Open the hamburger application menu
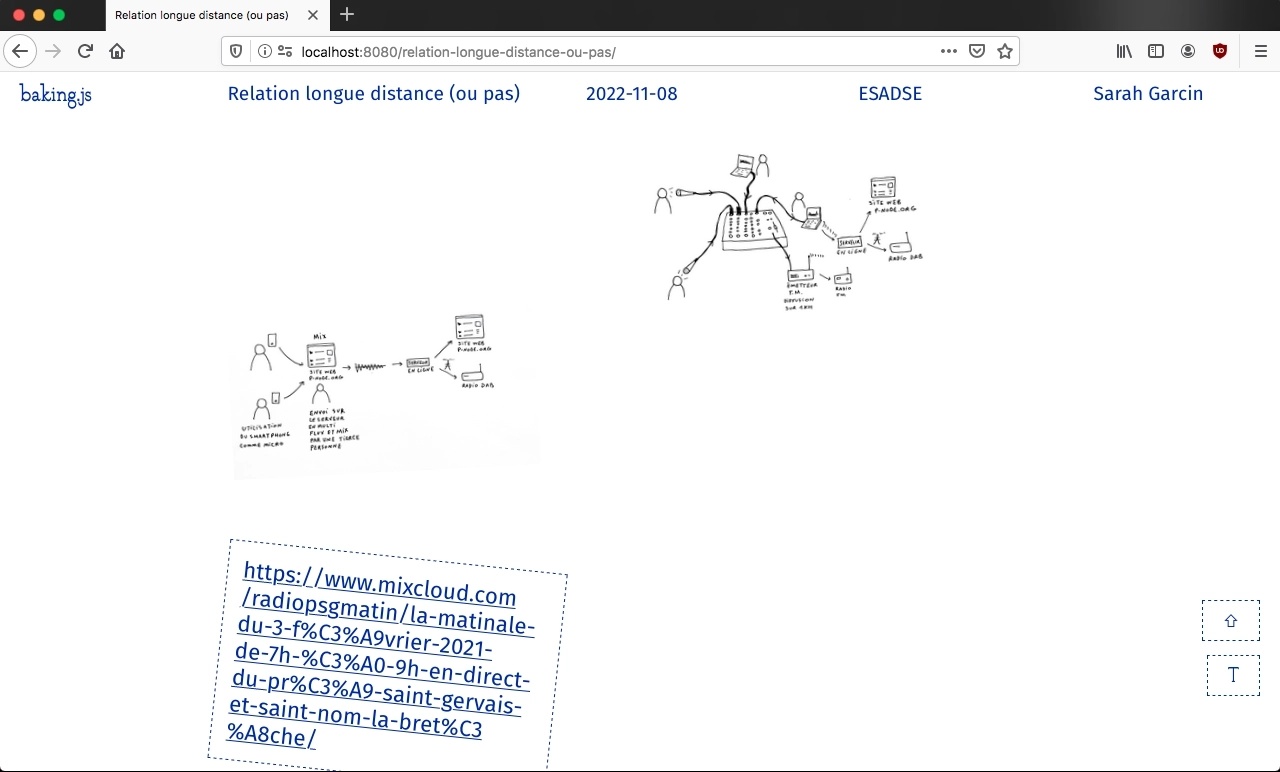The image size is (1280, 772). (1260, 51)
